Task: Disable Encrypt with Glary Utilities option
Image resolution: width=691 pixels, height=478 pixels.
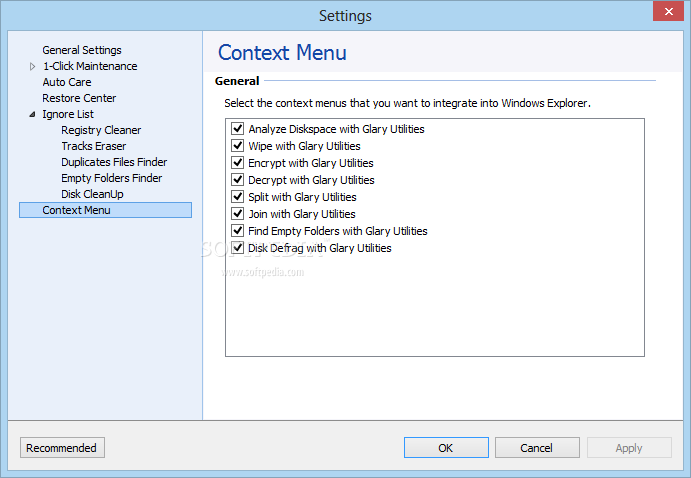Action: click(x=238, y=163)
